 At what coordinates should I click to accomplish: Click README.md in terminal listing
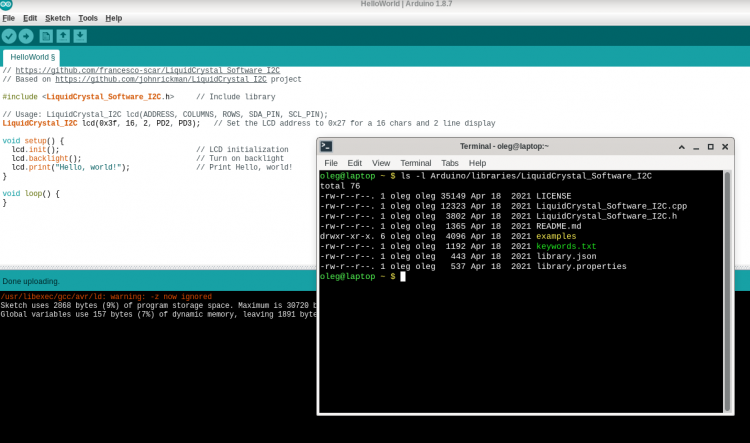tap(559, 226)
